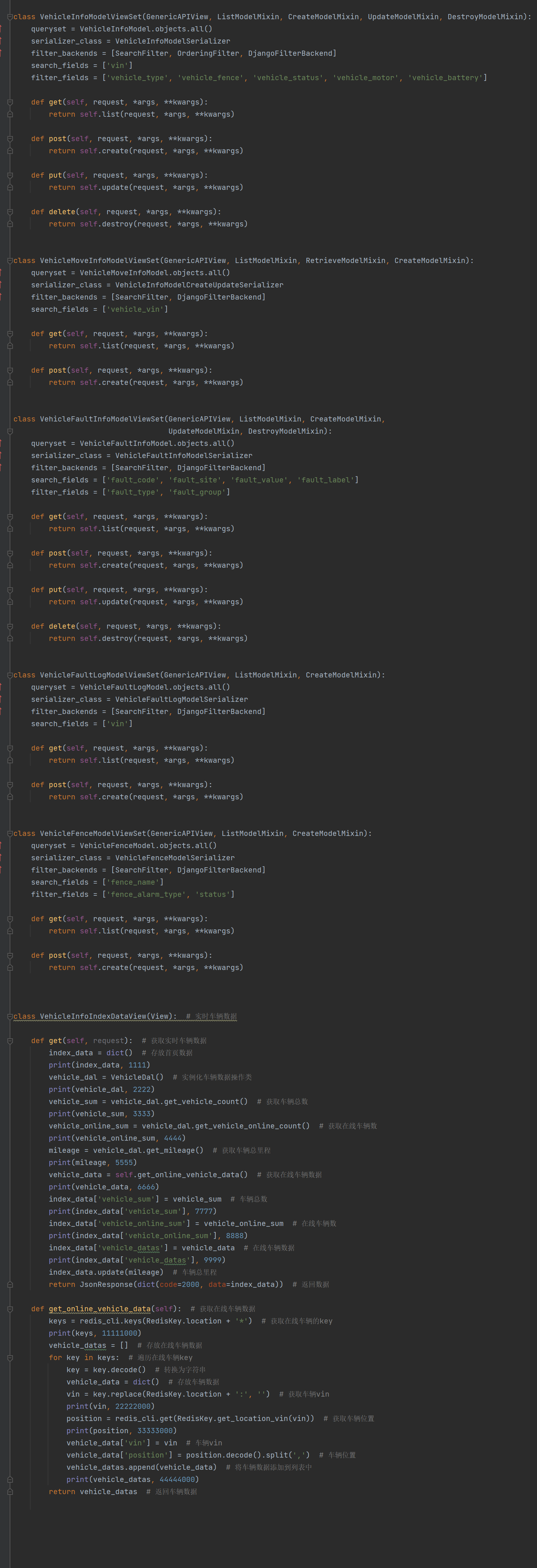Click the 'vehicle_battery' string in filter_fields
The image size is (537, 1568).
tap(445, 78)
